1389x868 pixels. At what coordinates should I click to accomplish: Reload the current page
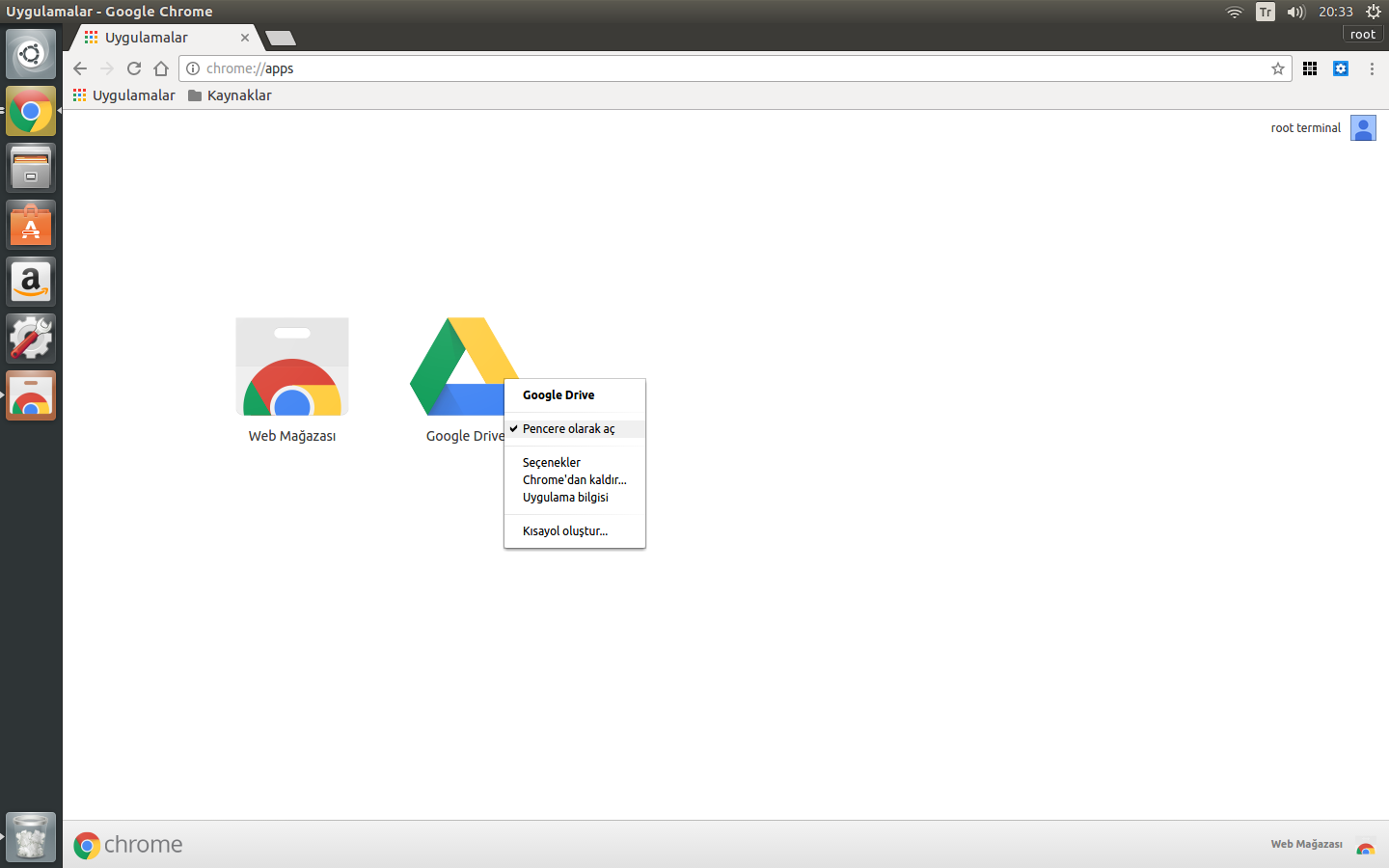[x=134, y=68]
